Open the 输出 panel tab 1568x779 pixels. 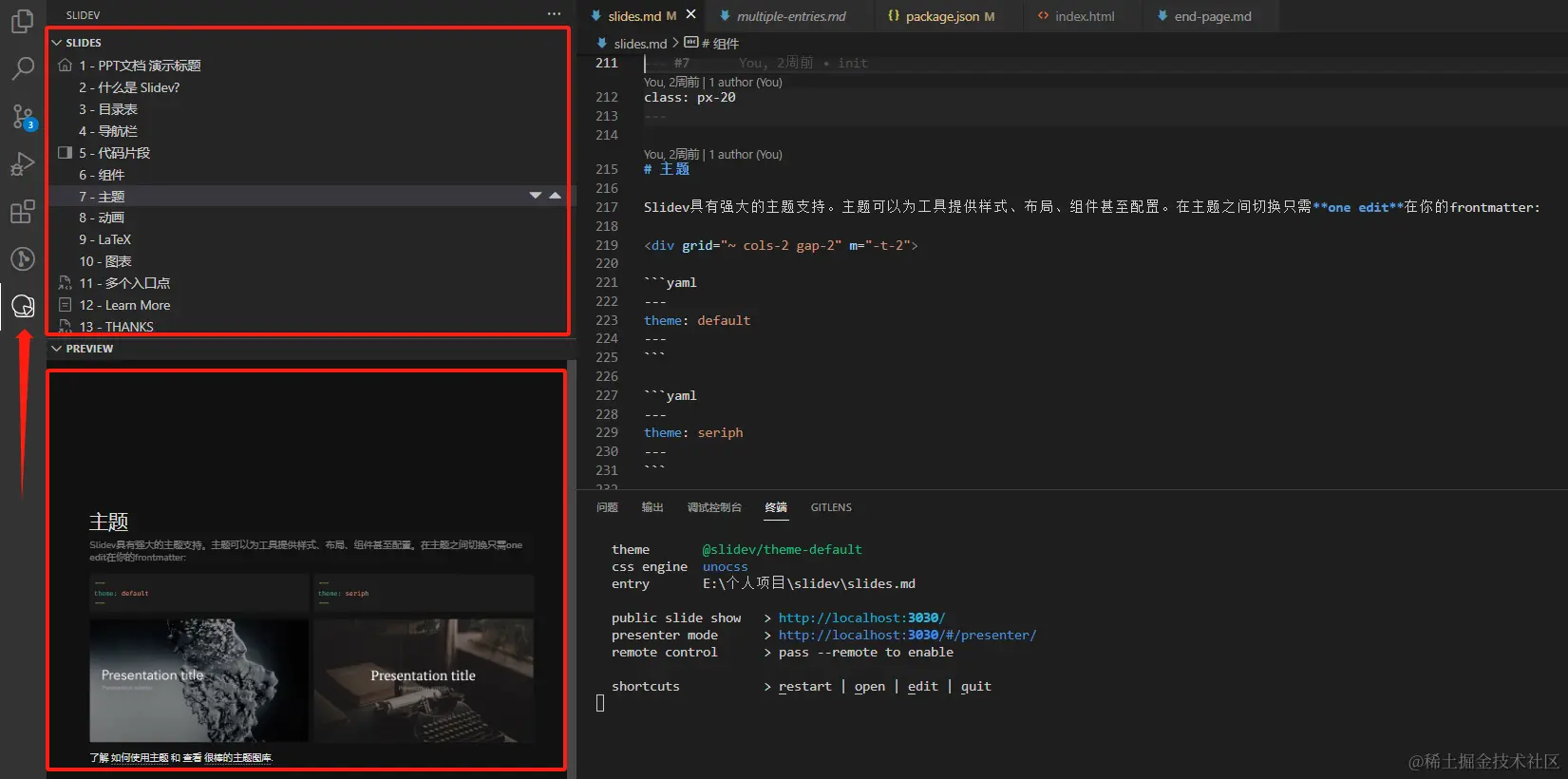(652, 507)
